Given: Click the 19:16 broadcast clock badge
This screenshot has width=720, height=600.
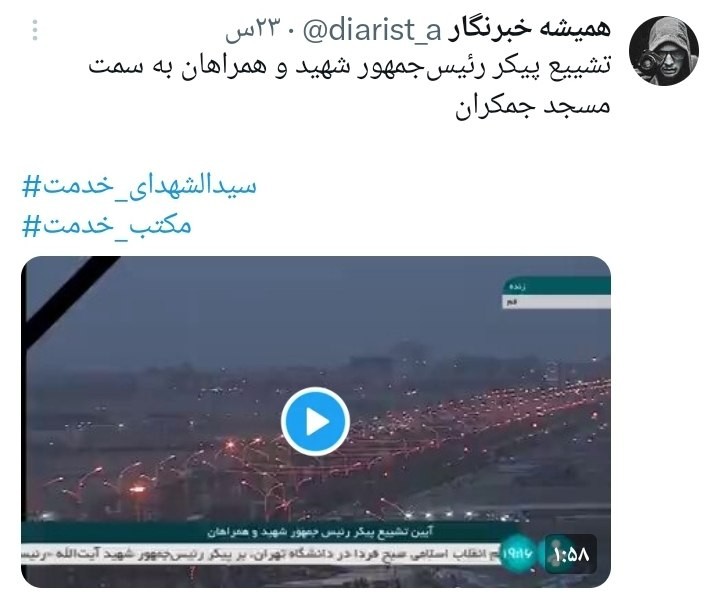Looking at the screenshot, I should point(518,553).
